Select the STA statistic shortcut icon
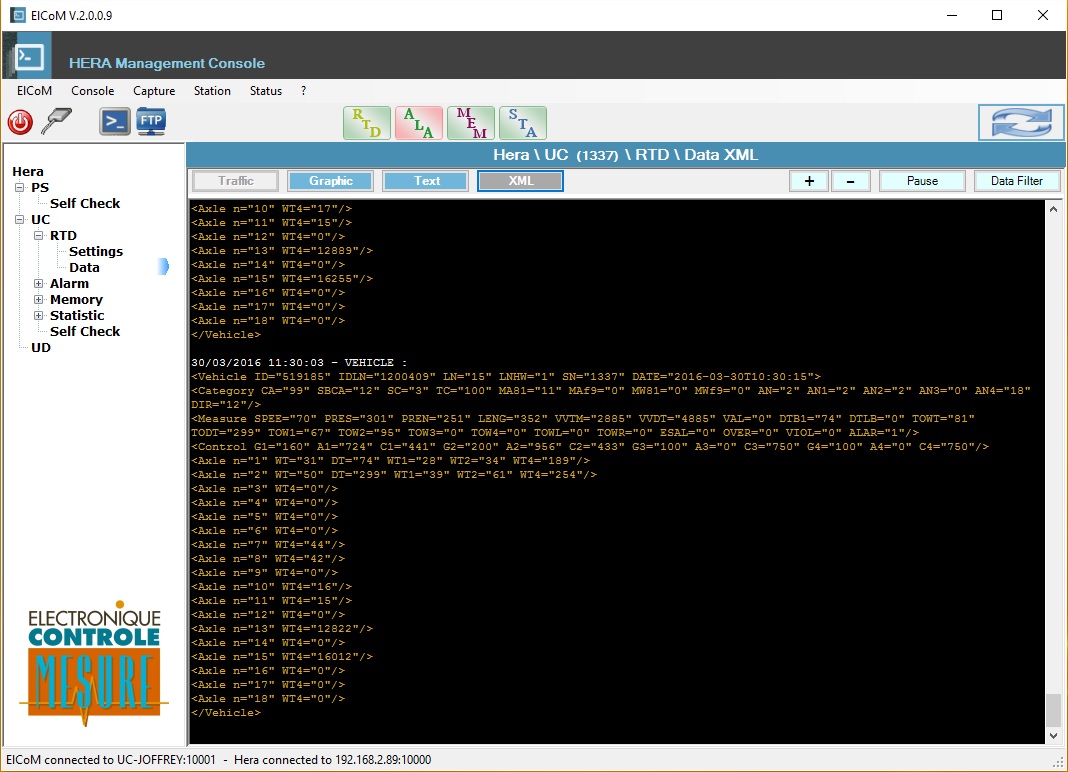The image size is (1068, 772). coord(522,123)
